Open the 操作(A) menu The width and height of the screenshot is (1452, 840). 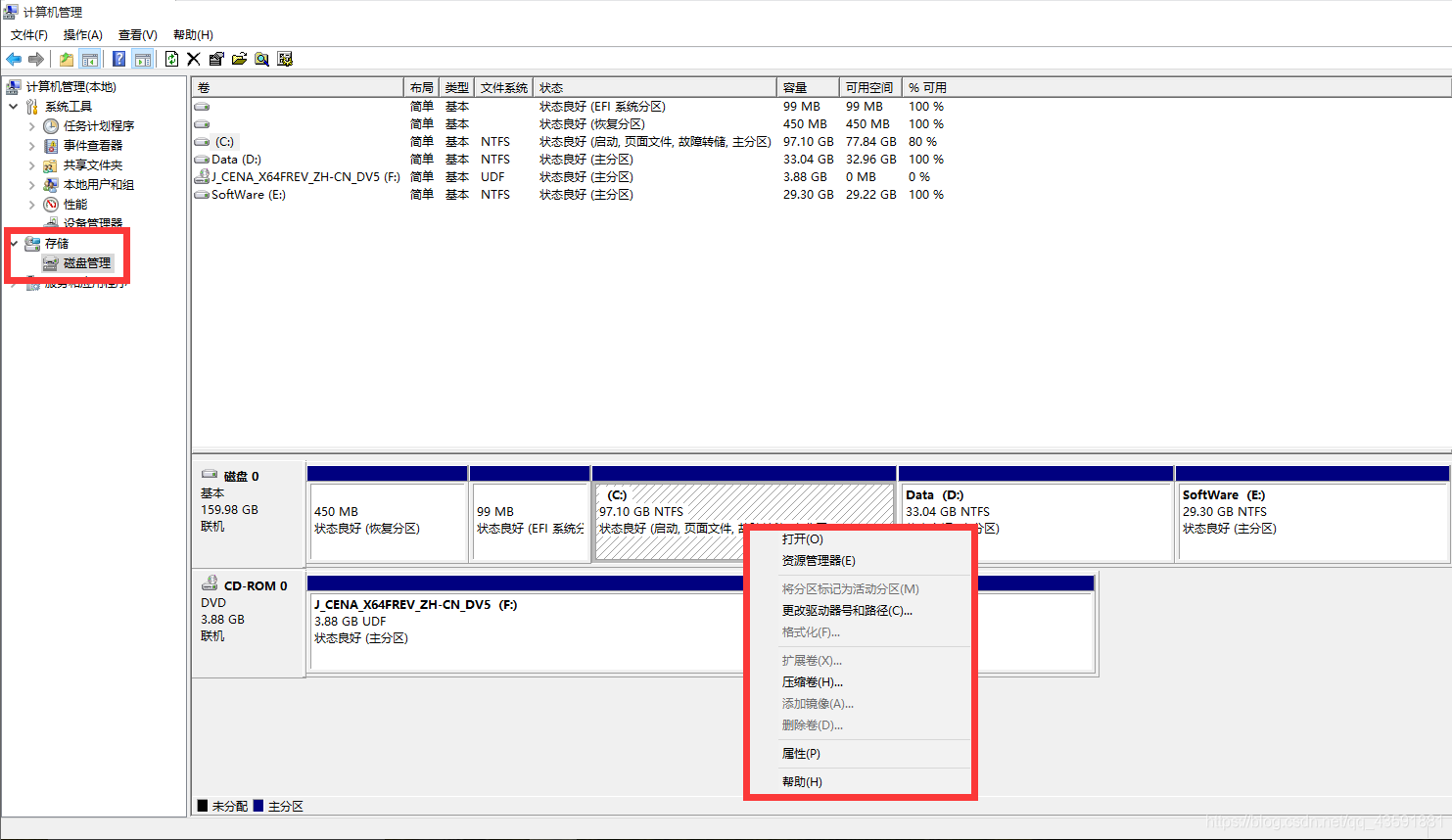tap(83, 35)
